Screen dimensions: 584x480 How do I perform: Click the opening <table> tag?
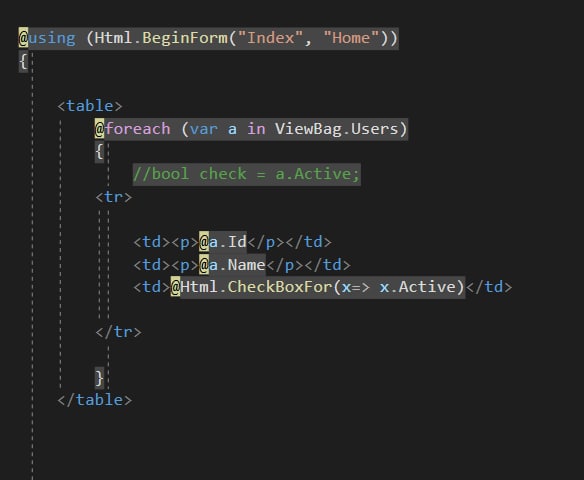pos(90,106)
